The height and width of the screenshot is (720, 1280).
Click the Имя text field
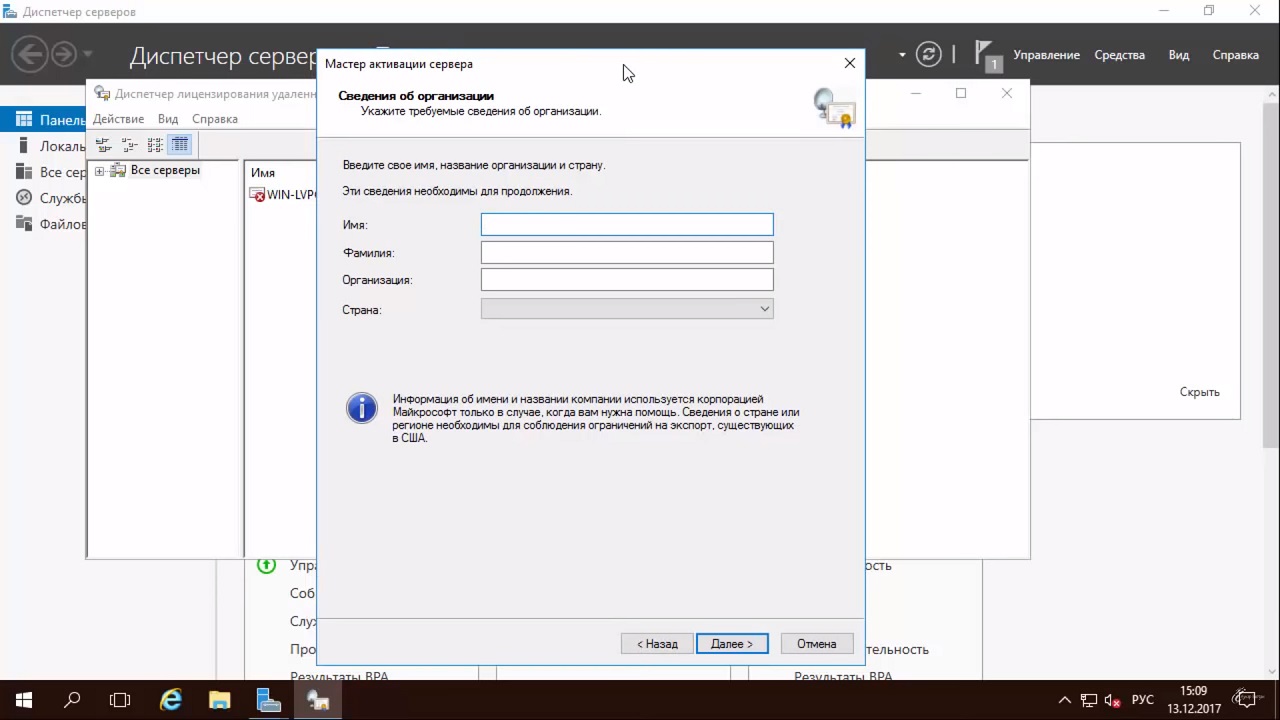tap(627, 225)
